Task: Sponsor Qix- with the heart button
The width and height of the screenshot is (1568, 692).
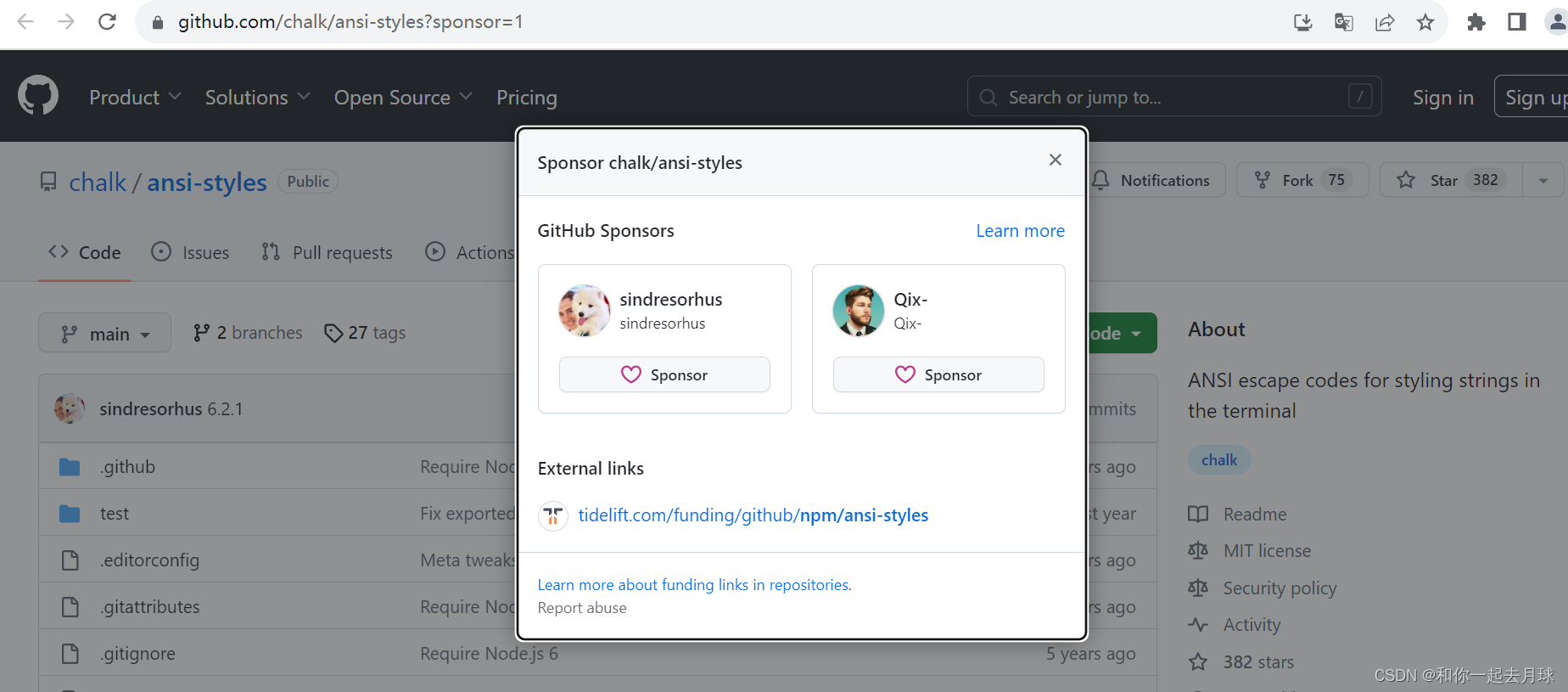Action: point(938,374)
